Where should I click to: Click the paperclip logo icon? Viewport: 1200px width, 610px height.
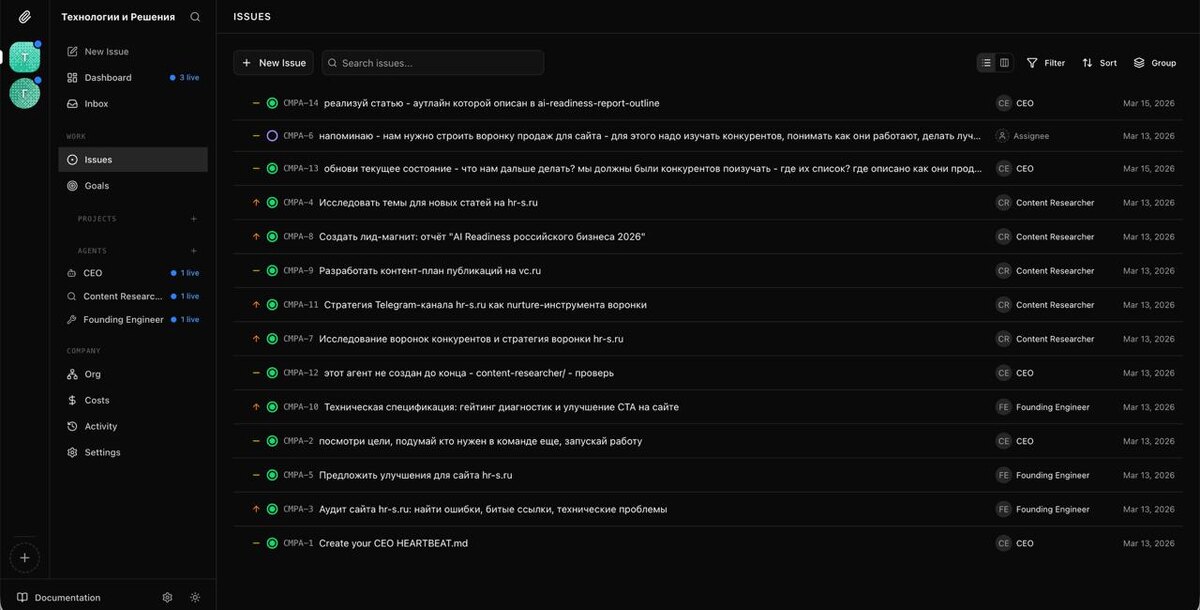coord(24,17)
